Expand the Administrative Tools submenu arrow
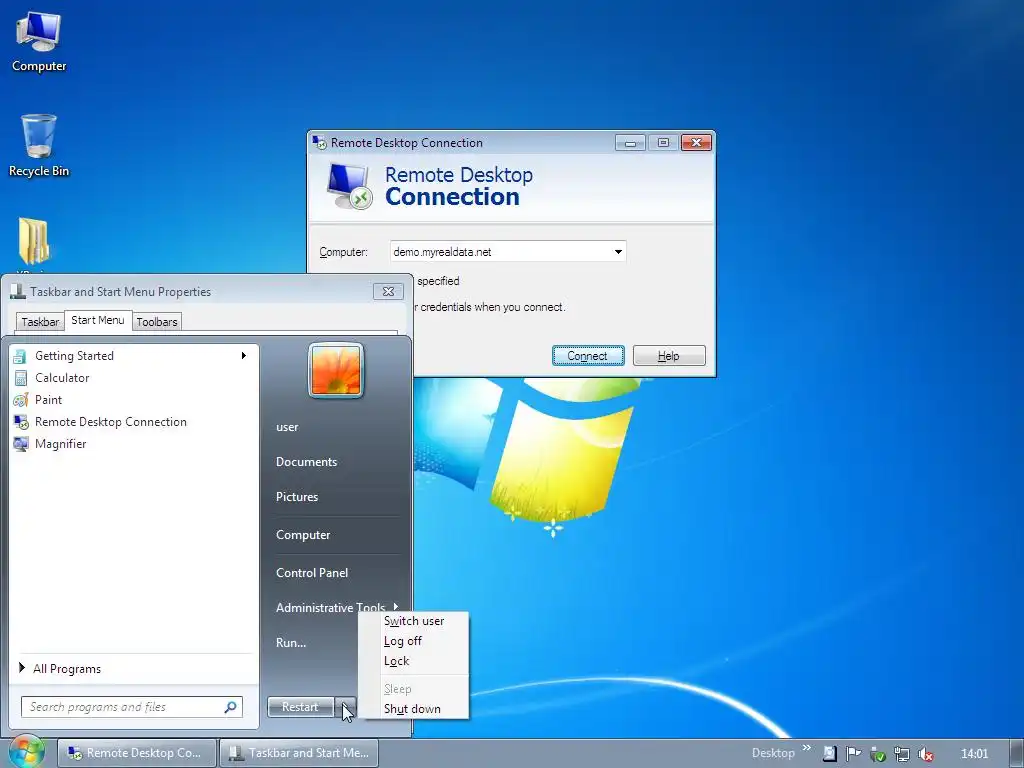 coord(396,607)
